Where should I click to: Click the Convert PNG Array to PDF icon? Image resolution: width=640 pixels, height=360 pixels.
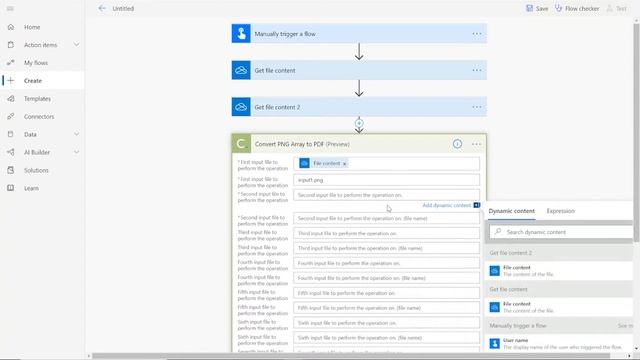[x=241, y=144]
